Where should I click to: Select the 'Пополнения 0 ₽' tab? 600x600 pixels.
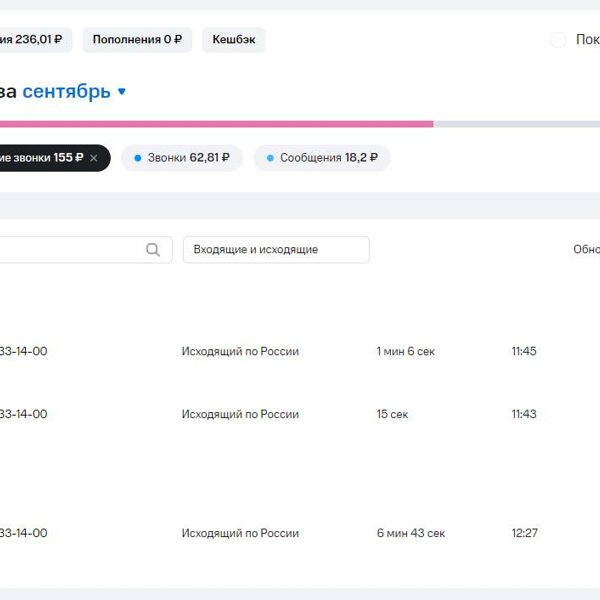[137, 40]
